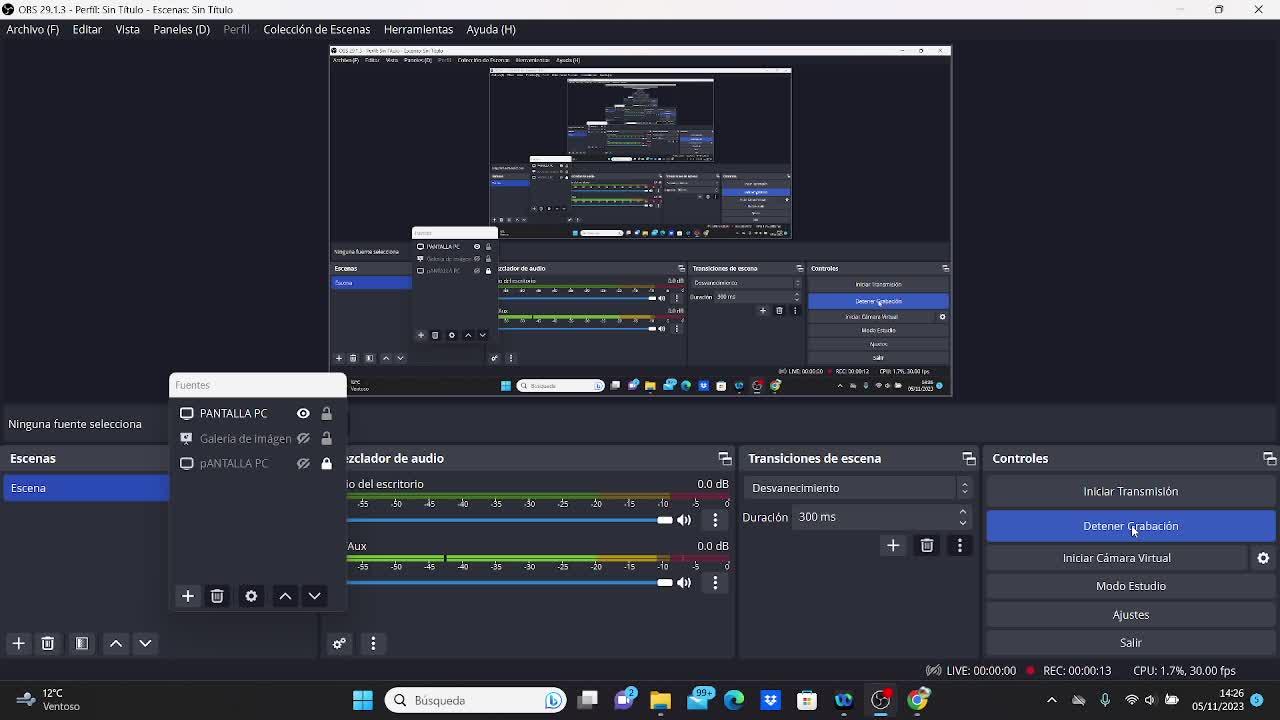This screenshot has height=720, width=1280.
Task: Open Ajustes settings
Action: 1130,615
